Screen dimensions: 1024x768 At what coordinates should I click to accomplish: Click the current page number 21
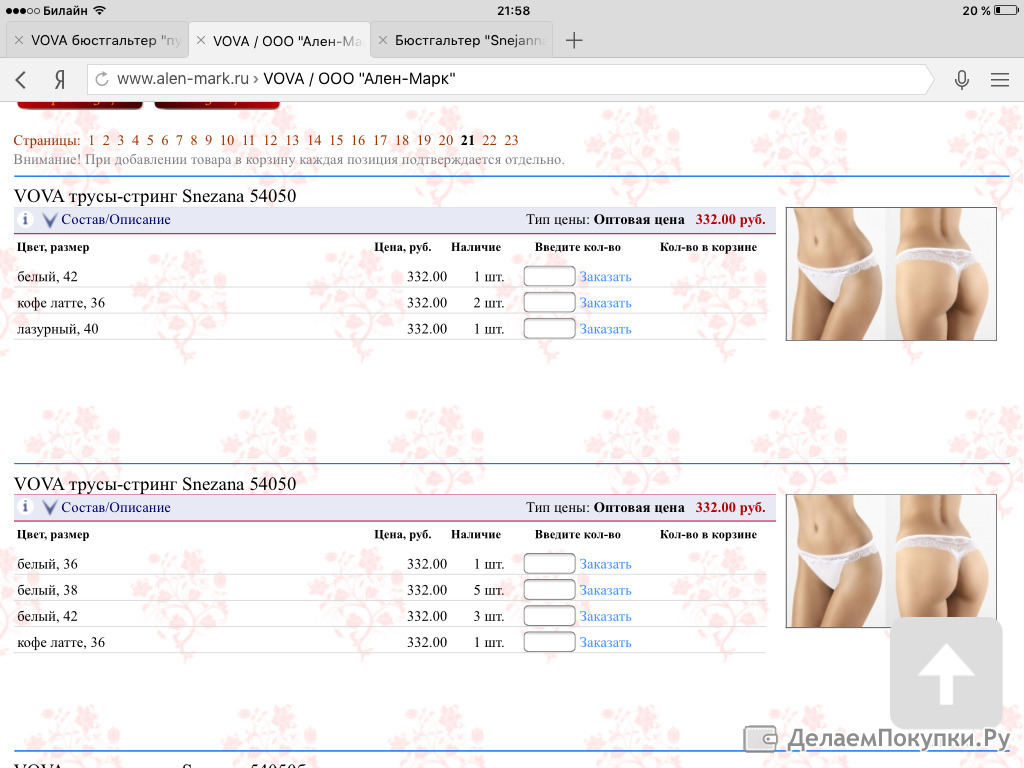(468, 140)
